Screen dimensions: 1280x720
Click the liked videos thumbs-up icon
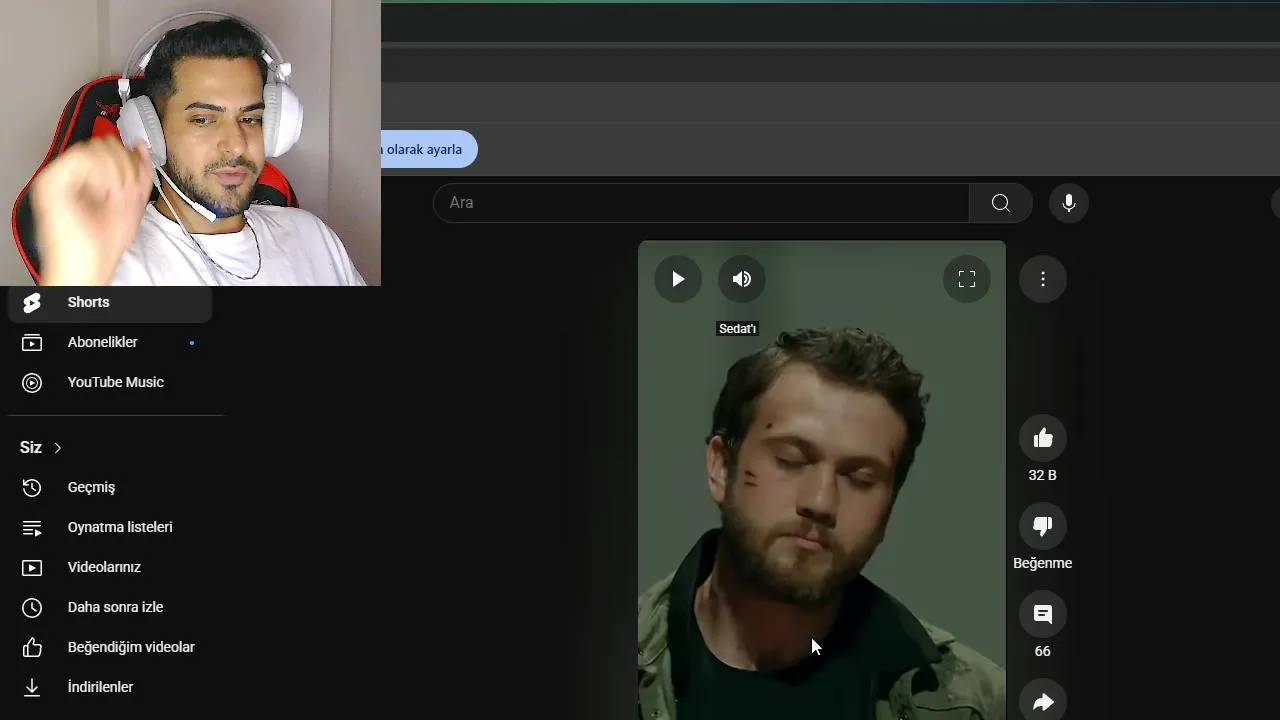[32, 647]
